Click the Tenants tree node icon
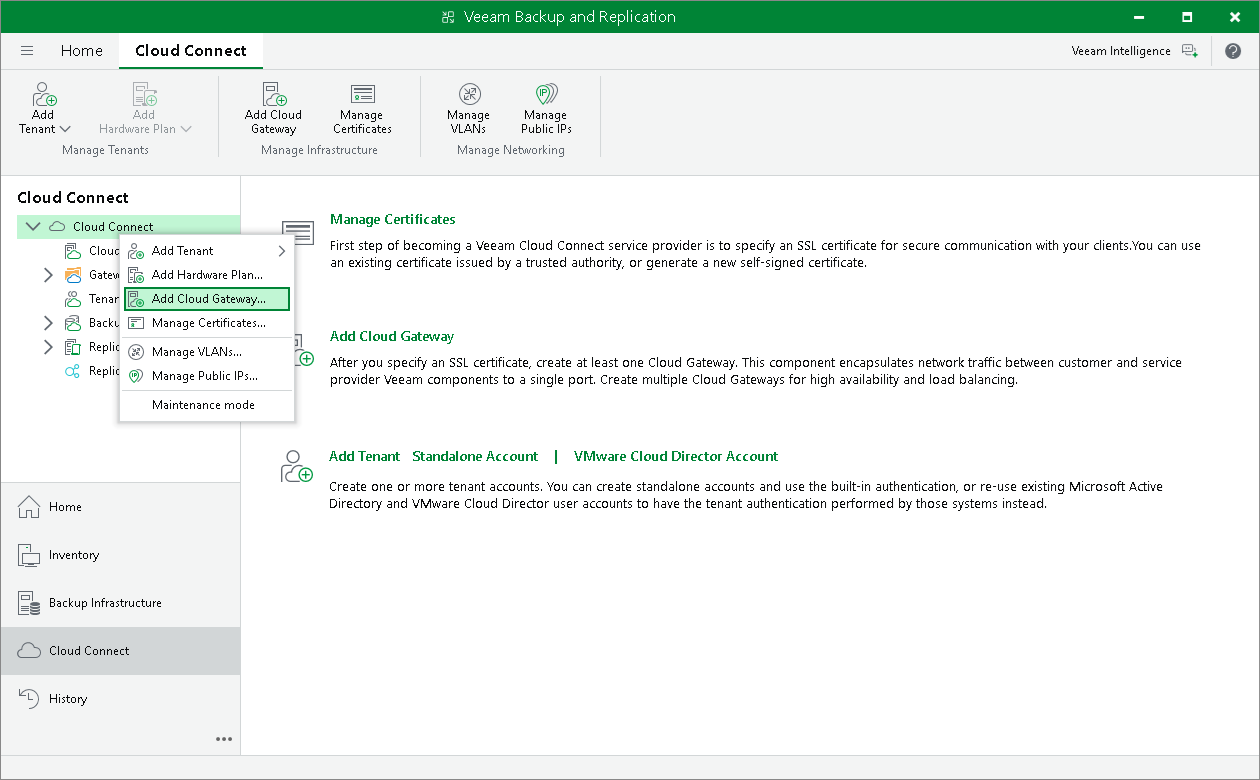The image size is (1260, 780). [73, 299]
